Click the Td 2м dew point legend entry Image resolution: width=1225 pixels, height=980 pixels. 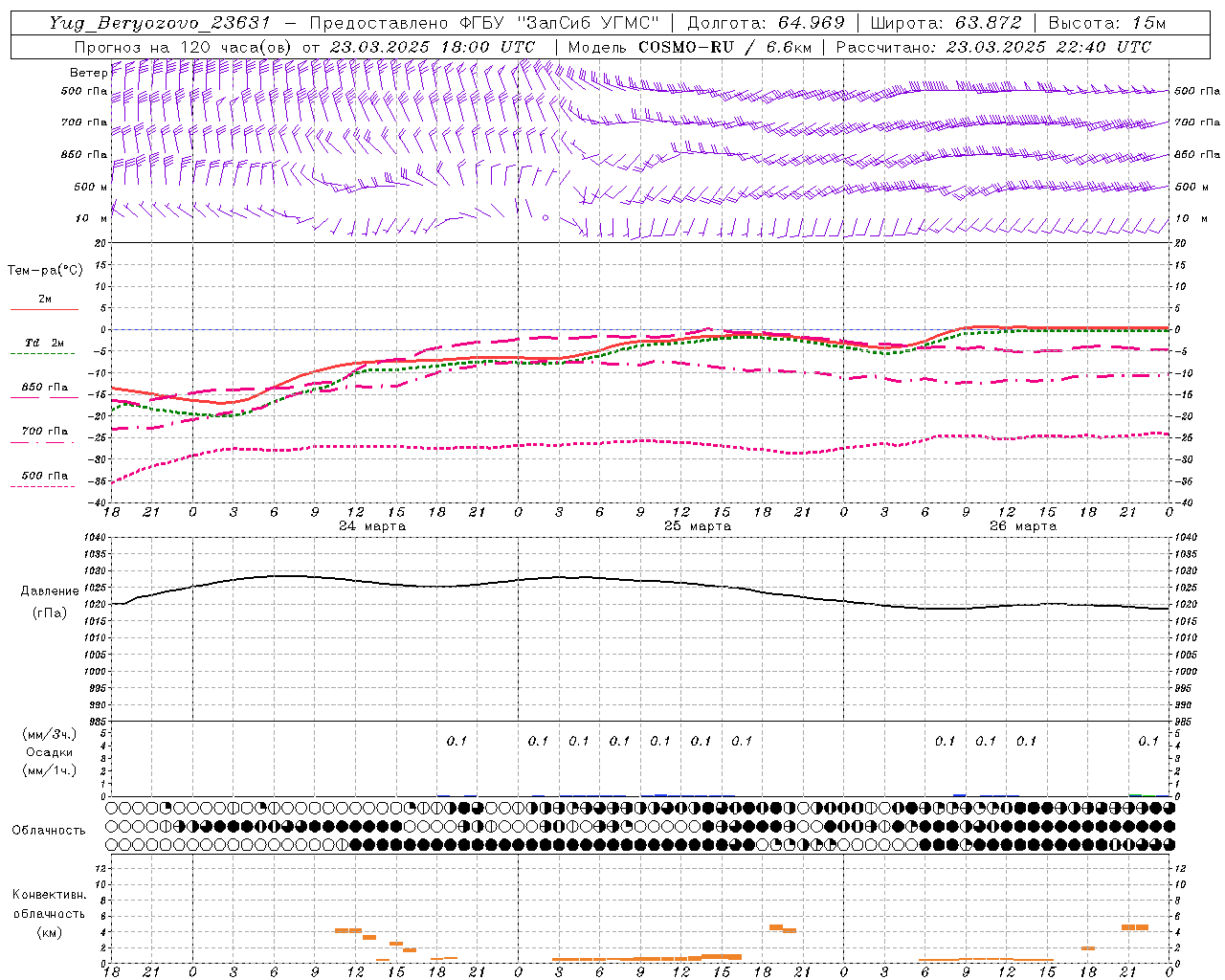(44, 347)
